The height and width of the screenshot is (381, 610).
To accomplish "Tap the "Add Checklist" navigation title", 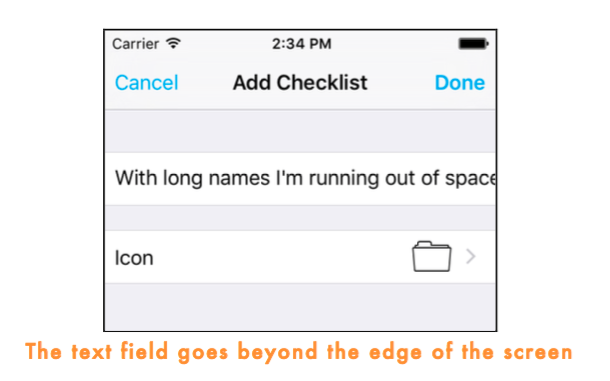I will [x=300, y=83].
